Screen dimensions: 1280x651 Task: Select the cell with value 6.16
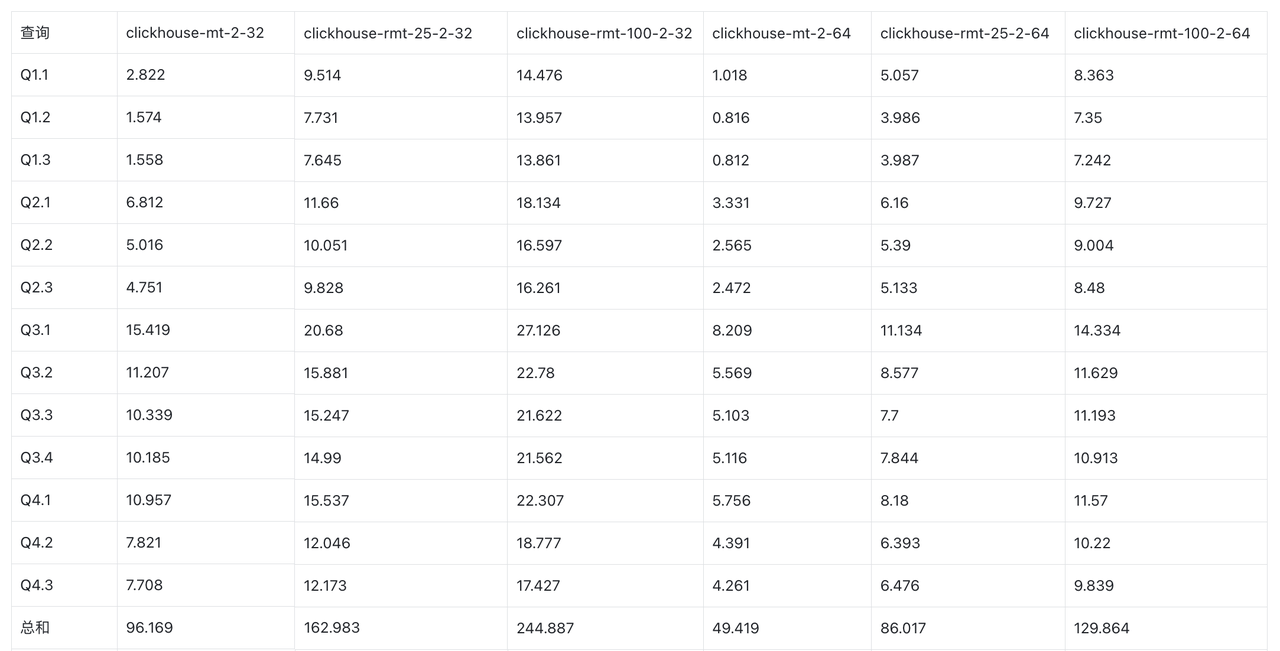point(894,202)
